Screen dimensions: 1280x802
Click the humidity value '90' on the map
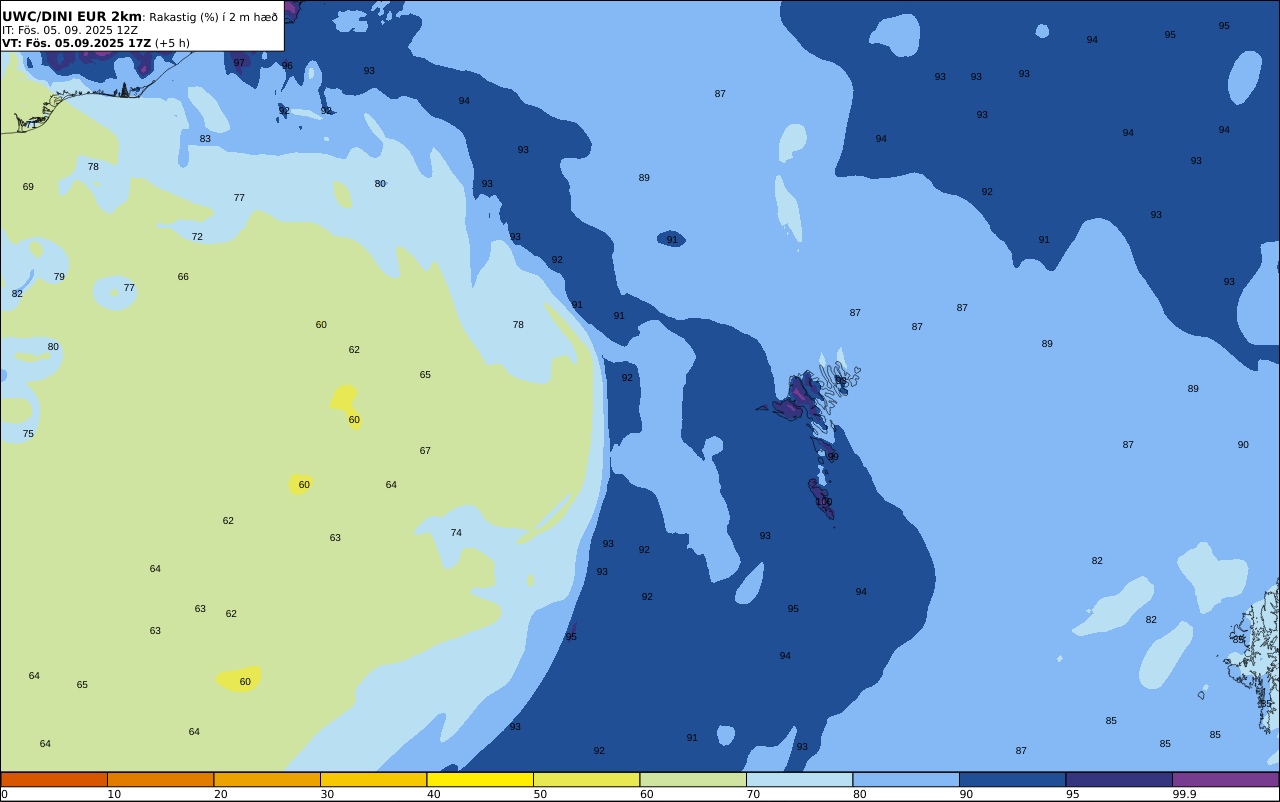click(x=1243, y=445)
